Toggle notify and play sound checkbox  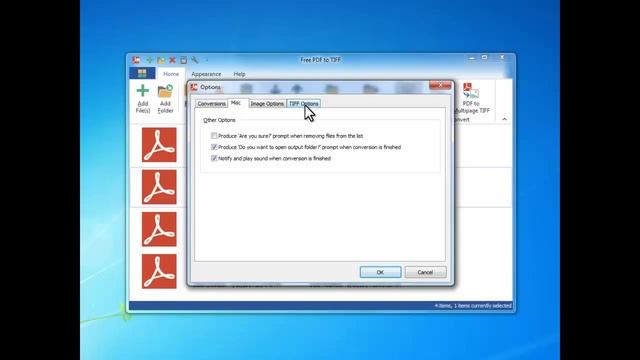[x=214, y=158]
